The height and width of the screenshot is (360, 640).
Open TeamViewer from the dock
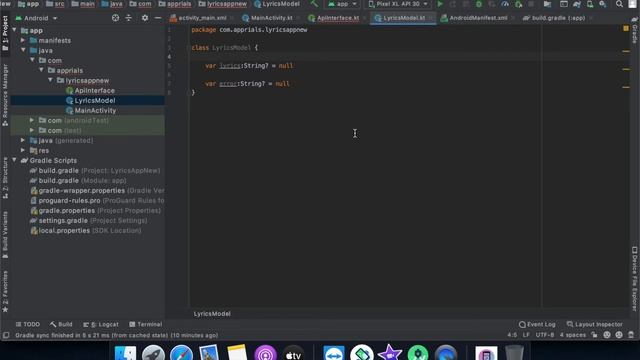point(334,353)
